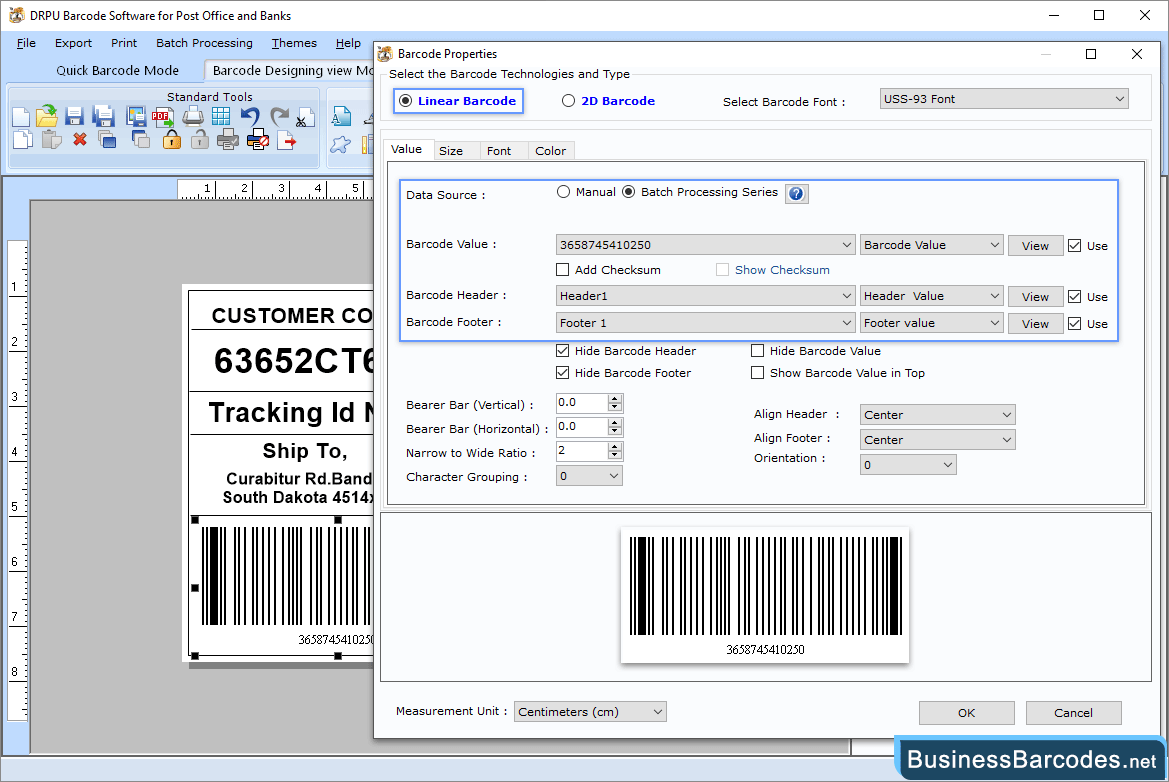Switch to the Color tab
This screenshot has width=1169, height=782.
(x=550, y=151)
